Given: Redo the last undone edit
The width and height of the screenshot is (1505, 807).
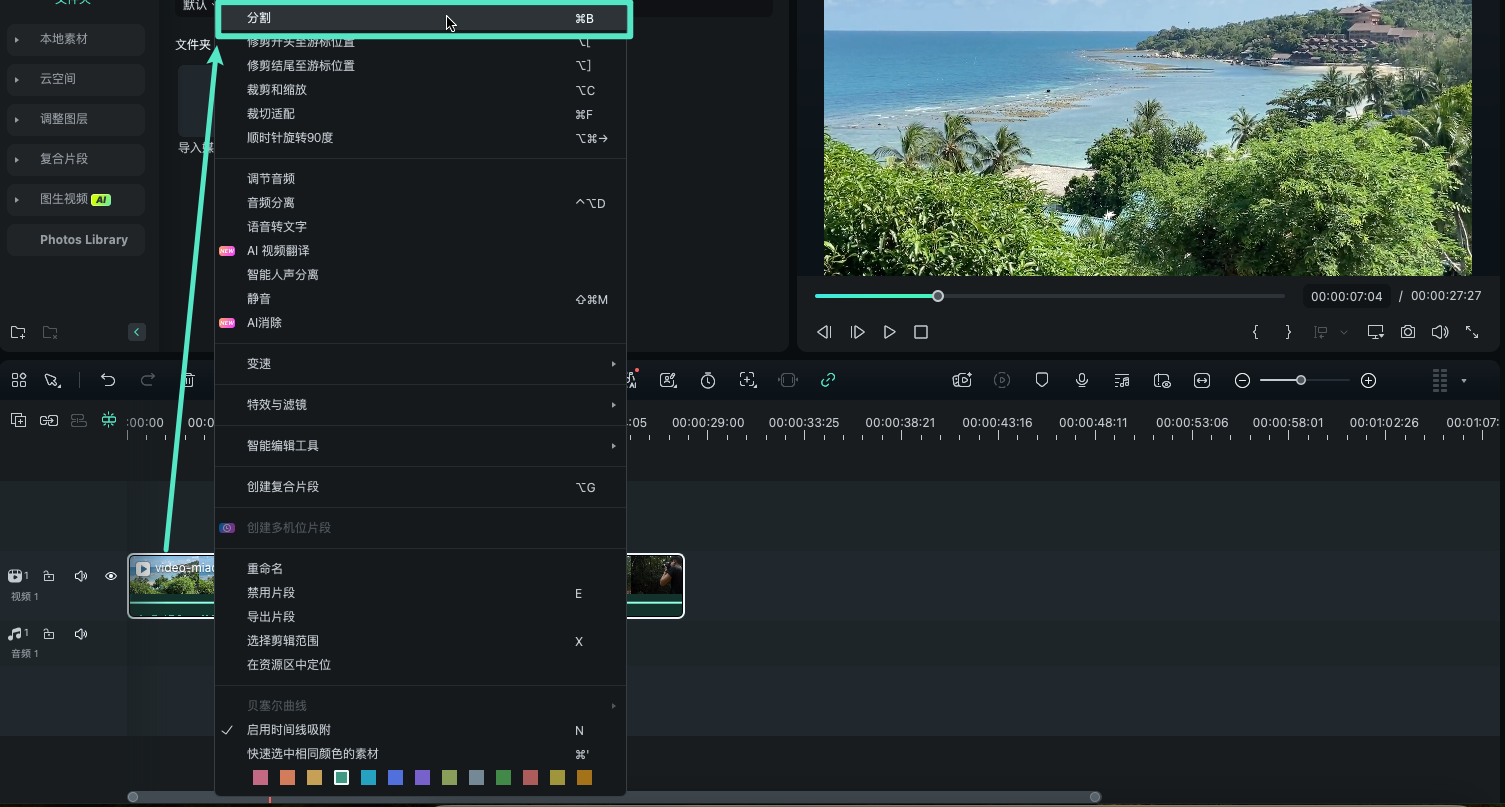Looking at the screenshot, I should pos(148,380).
